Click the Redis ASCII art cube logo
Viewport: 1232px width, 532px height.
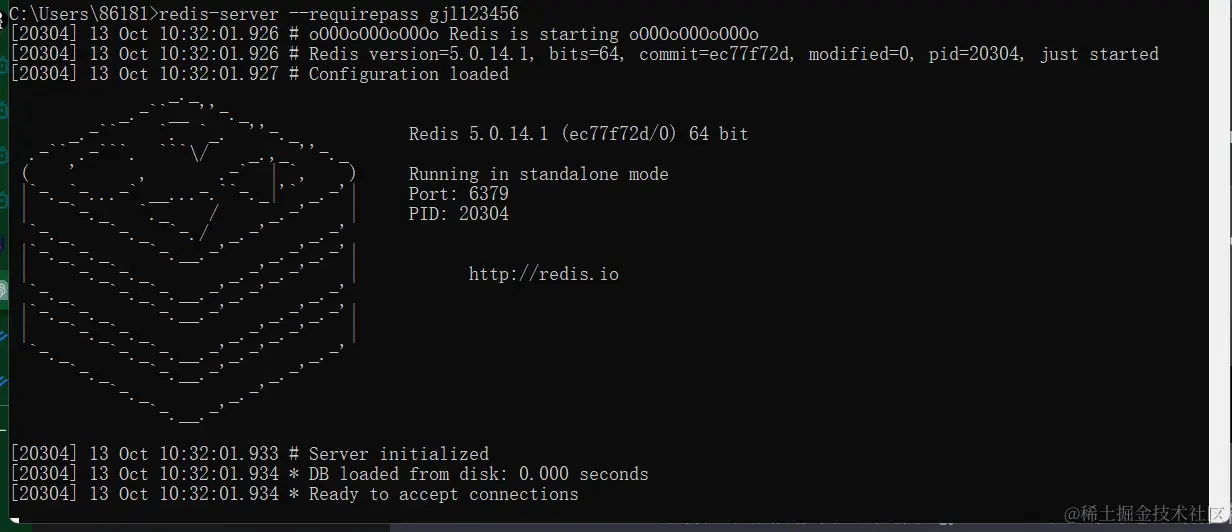tap(189, 256)
